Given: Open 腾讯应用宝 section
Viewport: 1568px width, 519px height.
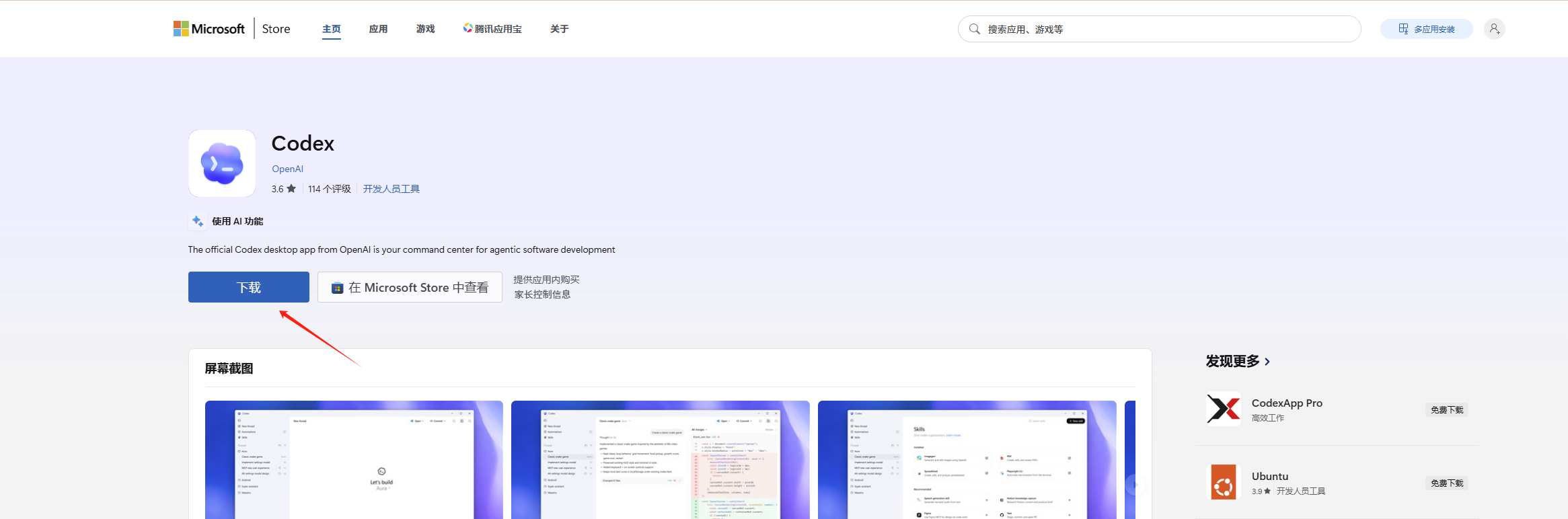Looking at the screenshot, I should click(492, 29).
